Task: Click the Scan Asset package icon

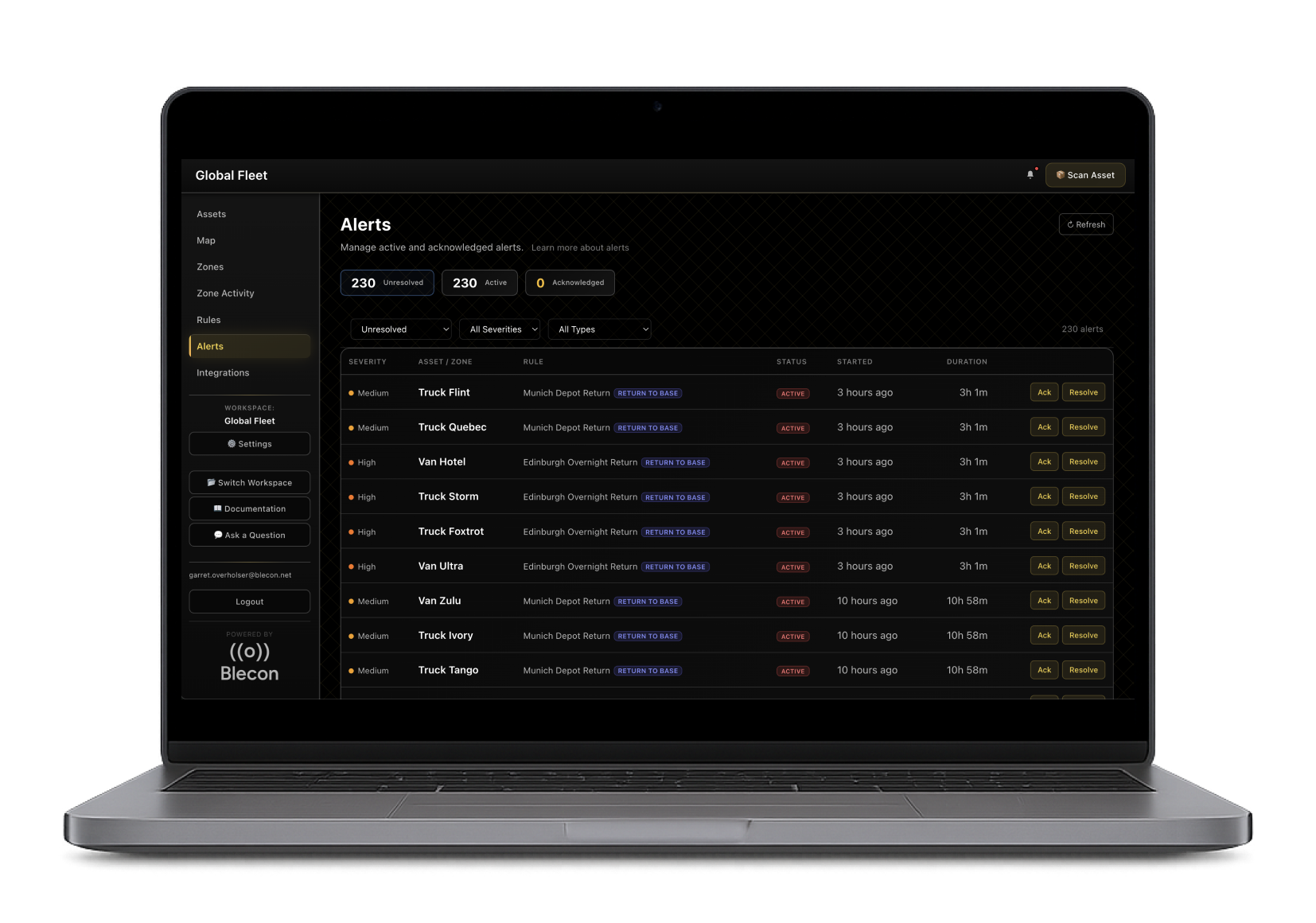Action: (x=1061, y=175)
